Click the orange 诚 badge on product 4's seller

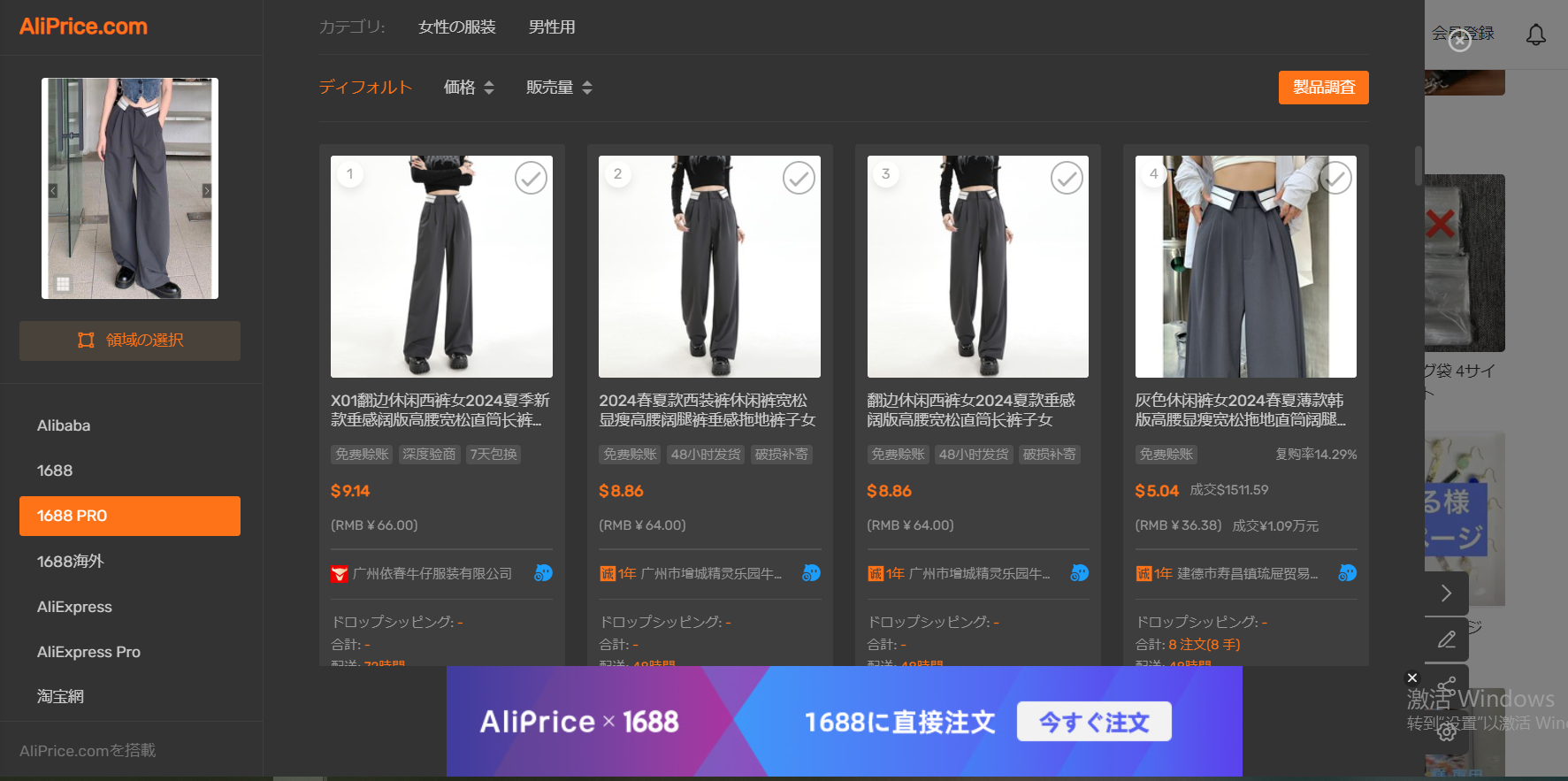point(1143,574)
